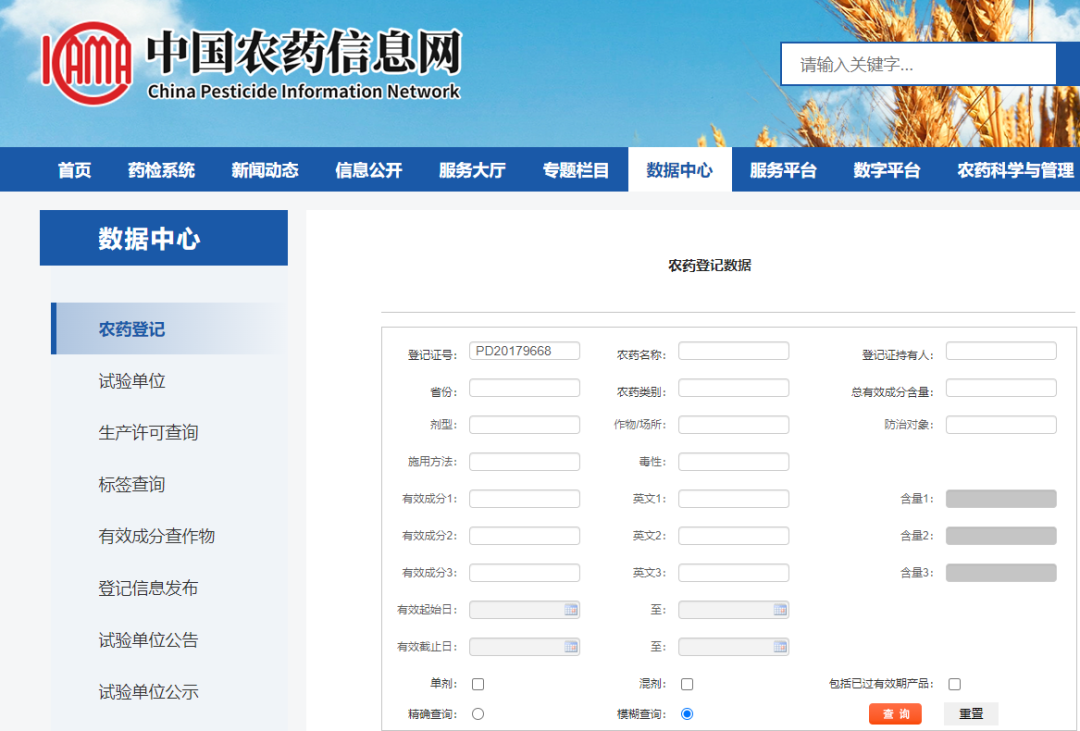Click the orange 查询 search button

click(x=895, y=713)
